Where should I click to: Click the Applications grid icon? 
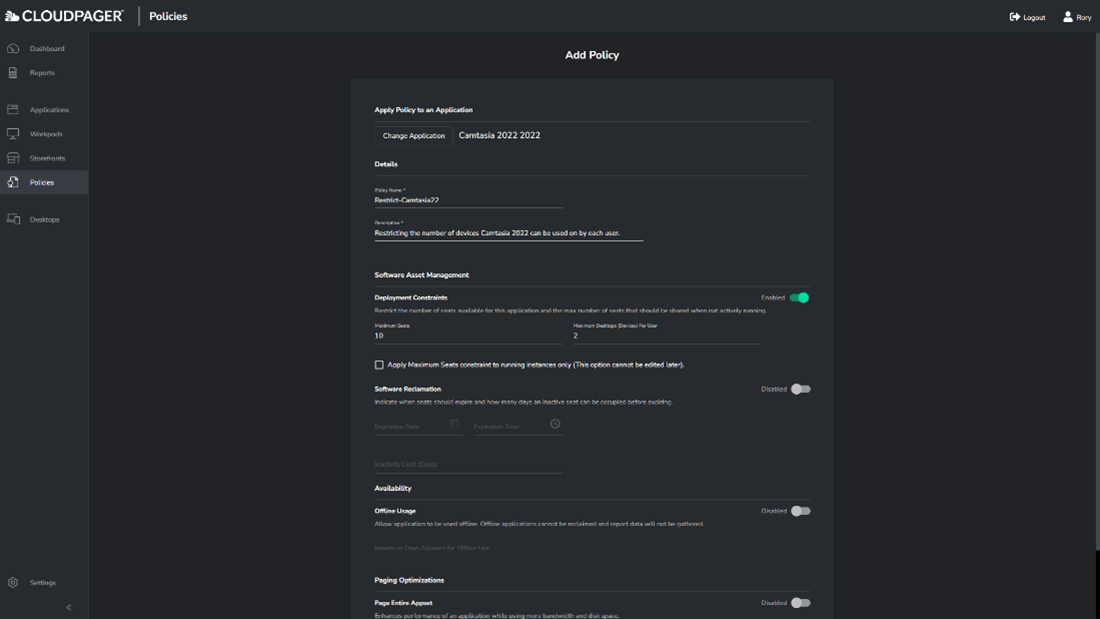(13, 109)
